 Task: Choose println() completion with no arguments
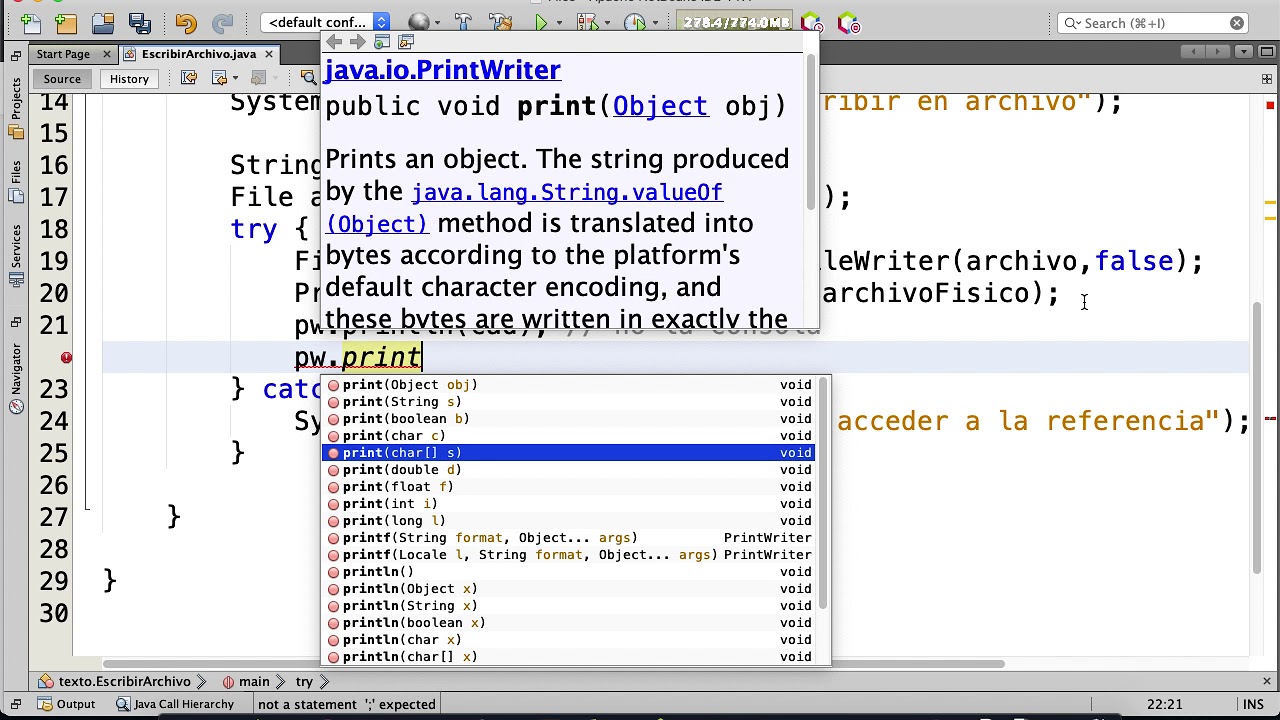point(568,572)
